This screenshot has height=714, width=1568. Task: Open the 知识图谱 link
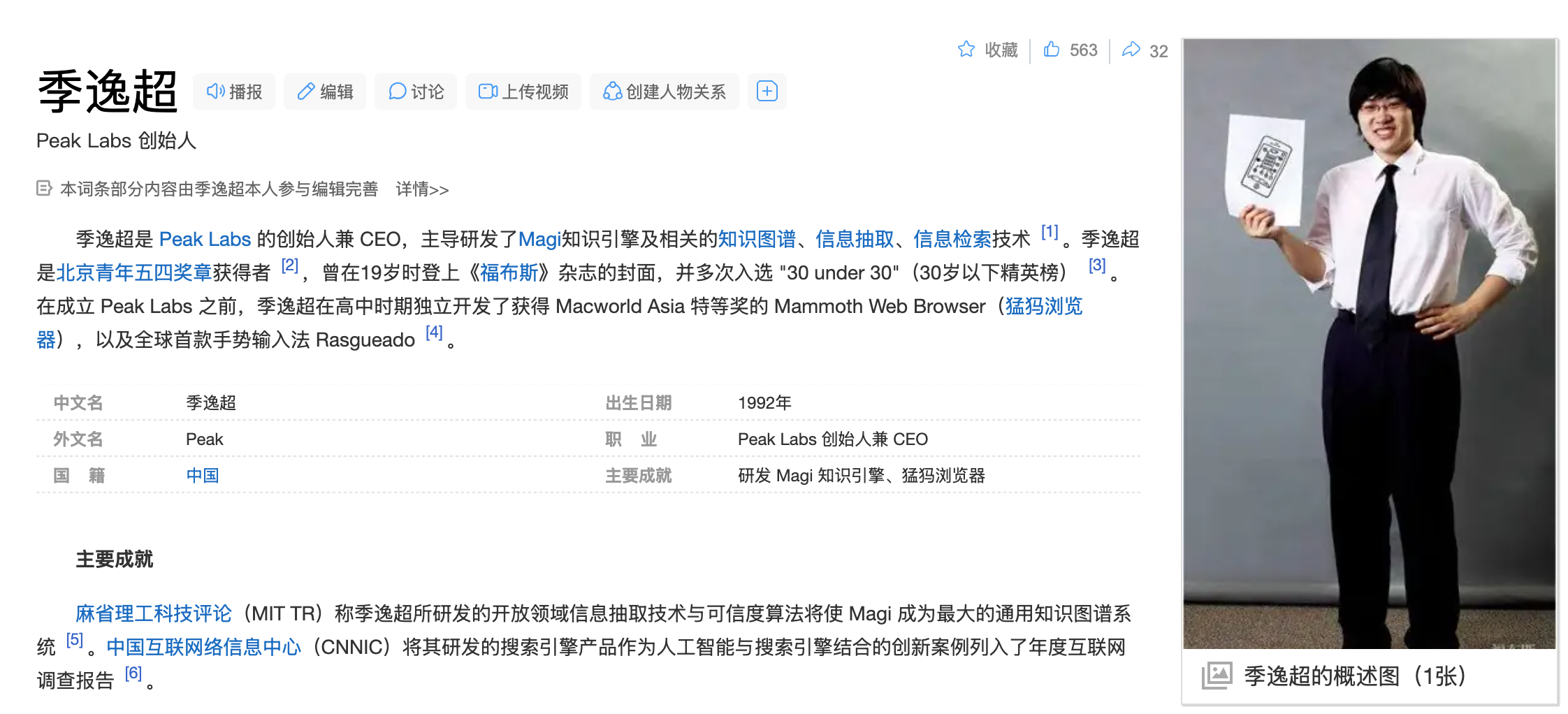[757, 240]
